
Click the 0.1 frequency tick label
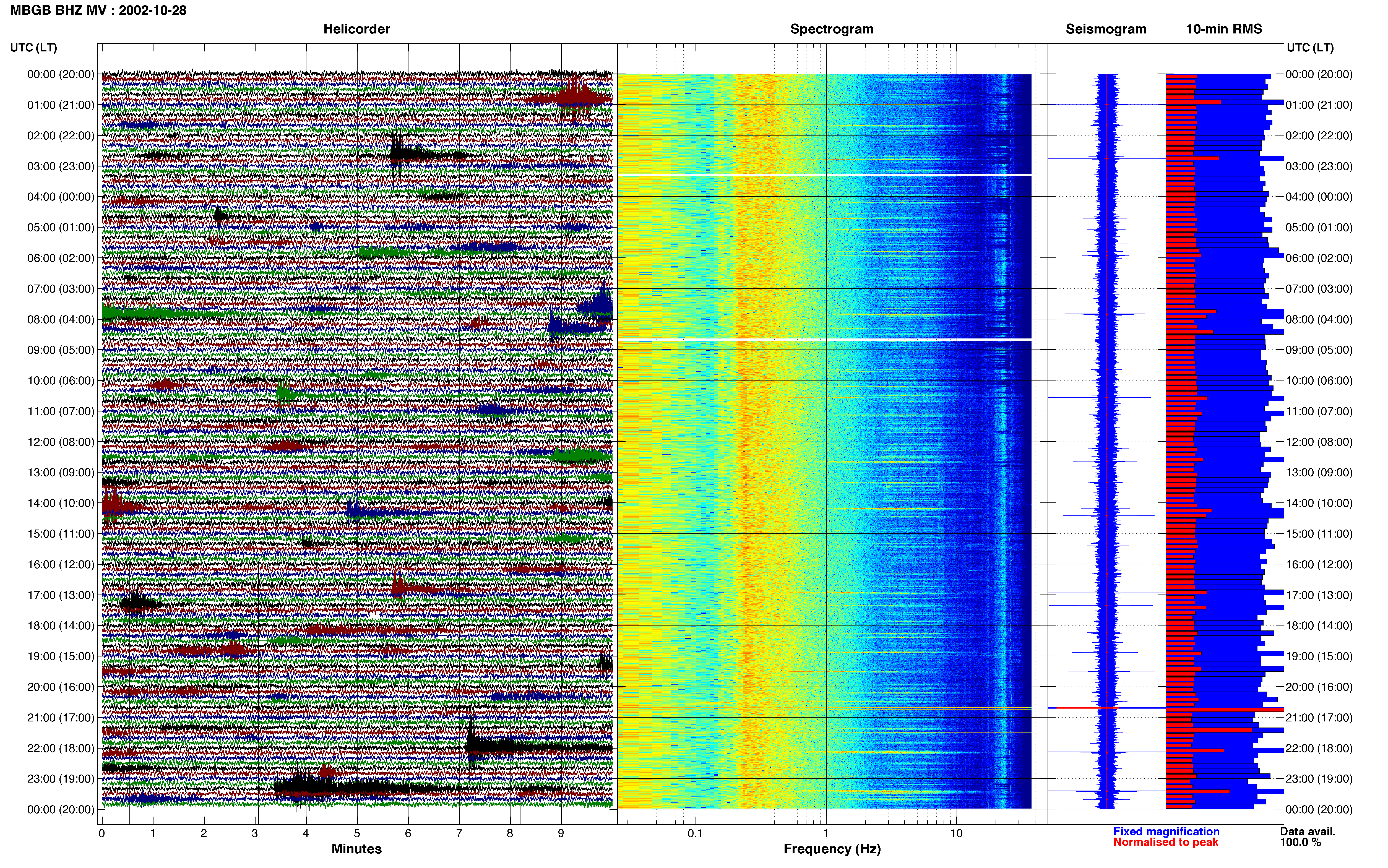pos(695,833)
